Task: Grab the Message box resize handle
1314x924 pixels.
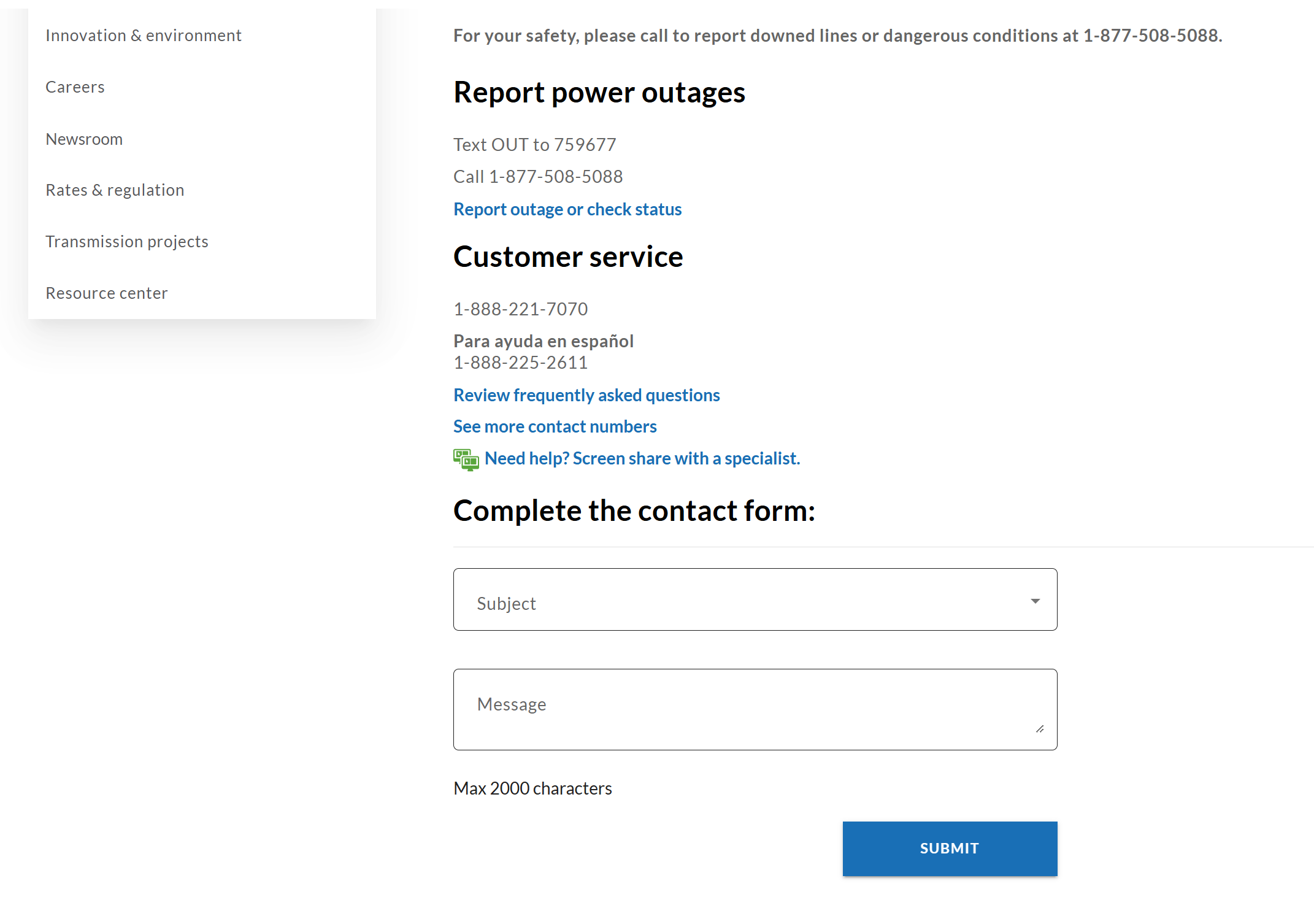Action: point(1040,729)
